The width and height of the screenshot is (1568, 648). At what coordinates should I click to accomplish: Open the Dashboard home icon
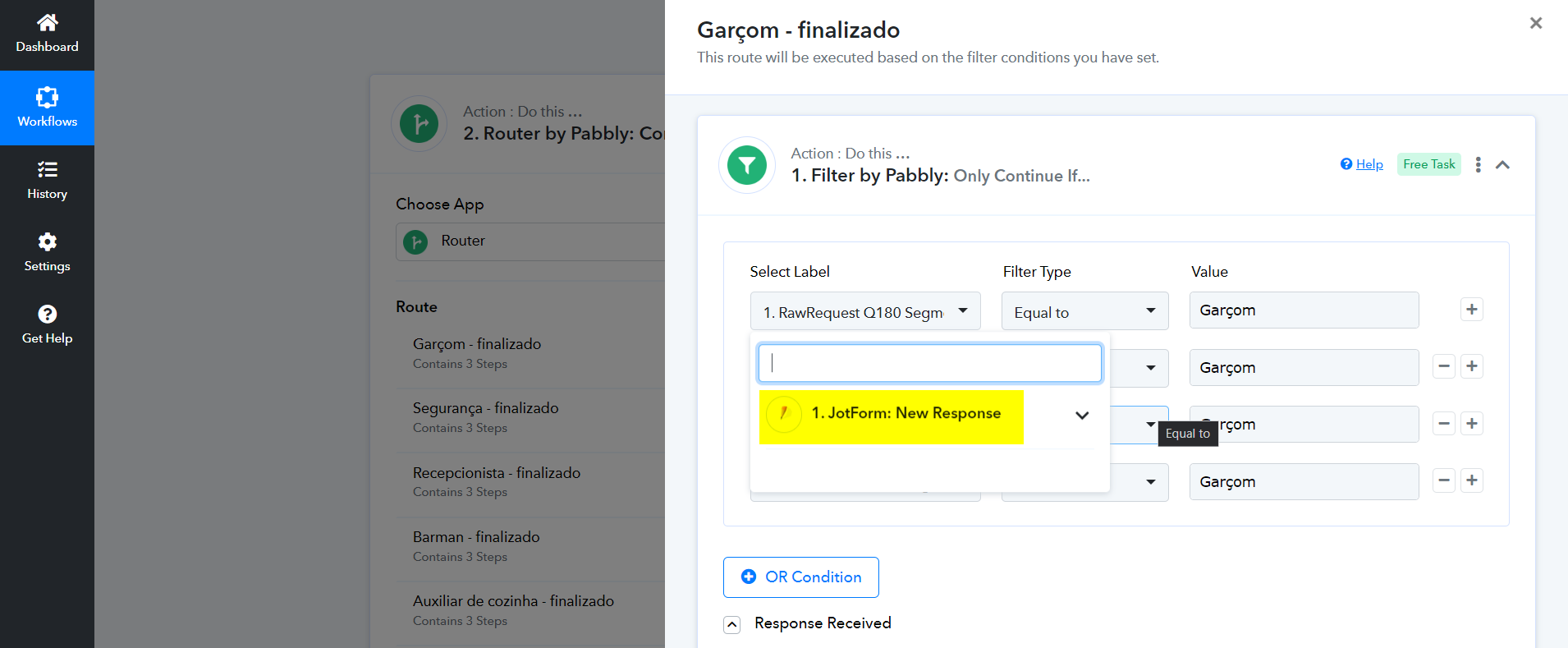tap(47, 22)
